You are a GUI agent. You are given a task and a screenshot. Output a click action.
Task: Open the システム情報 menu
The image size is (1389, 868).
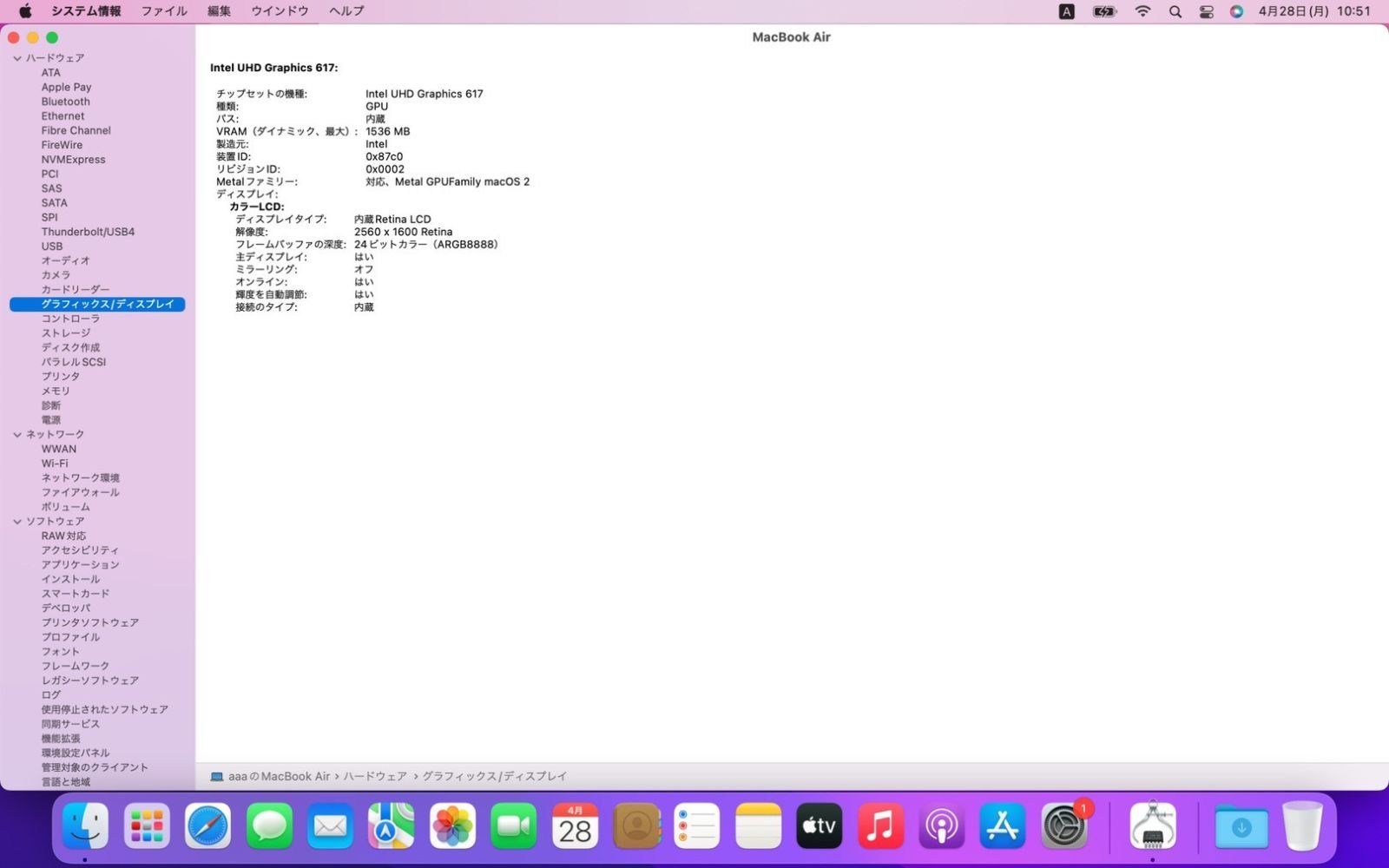click(x=86, y=11)
